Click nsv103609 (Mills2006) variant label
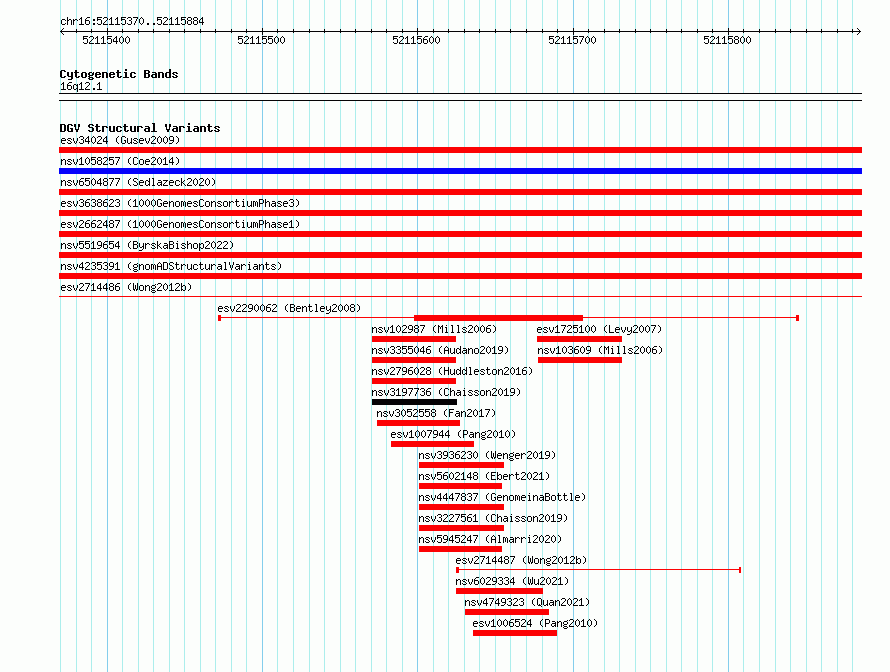This screenshot has height=672, width=890. click(x=600, y=350)
